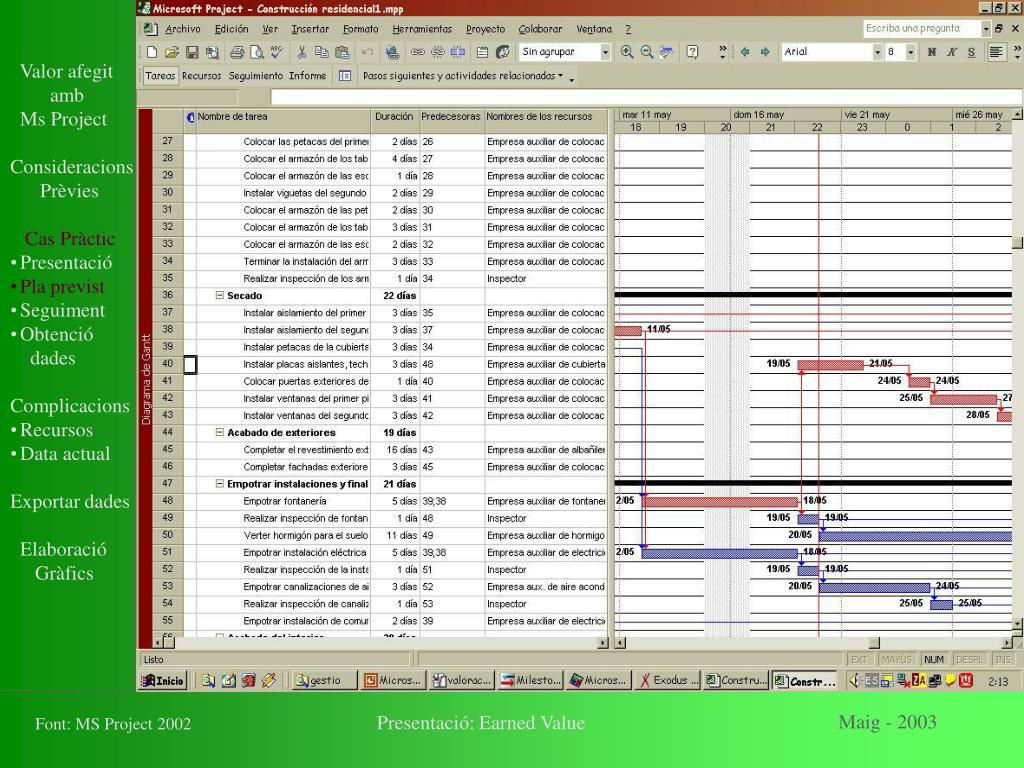This screenshot has height=768, width=1024.
Task: Open Pasos siguientes y actividades relacionadas dropdown
Action: 462,76
